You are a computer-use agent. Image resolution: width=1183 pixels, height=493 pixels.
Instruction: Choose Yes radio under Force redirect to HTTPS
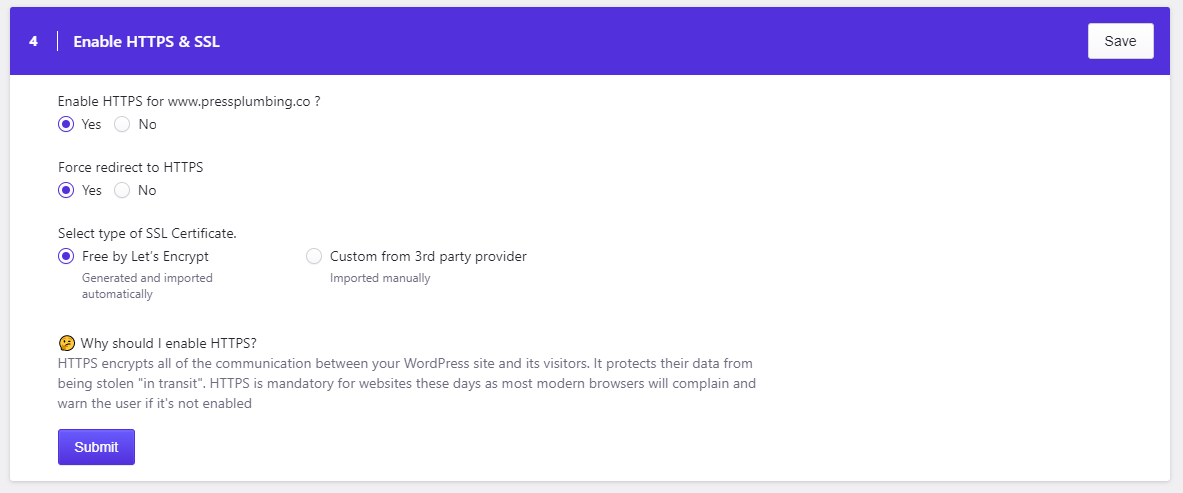click(66, 190)
